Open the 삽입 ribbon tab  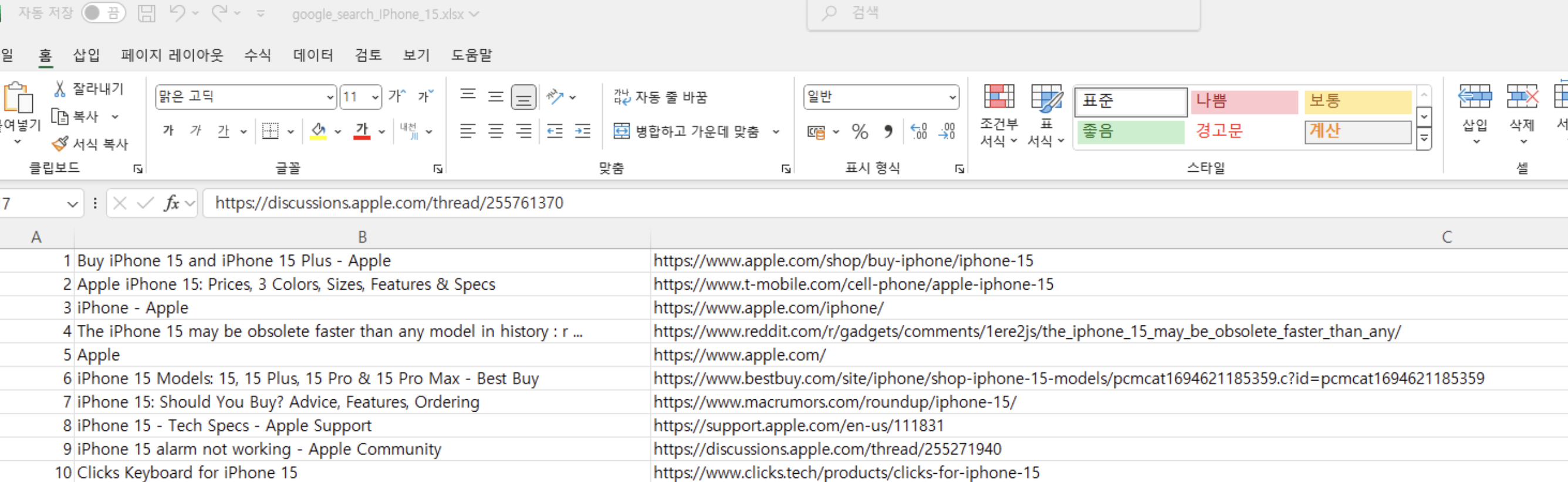pyautogui.click(x=86, y=55)
